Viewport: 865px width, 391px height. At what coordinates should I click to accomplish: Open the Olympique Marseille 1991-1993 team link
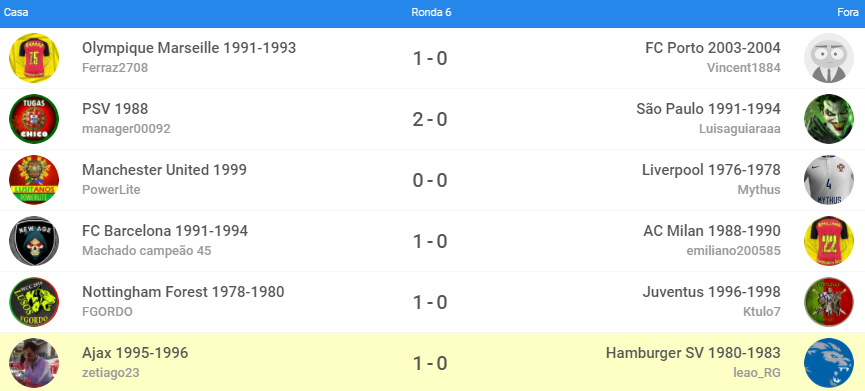click(189, 48)
